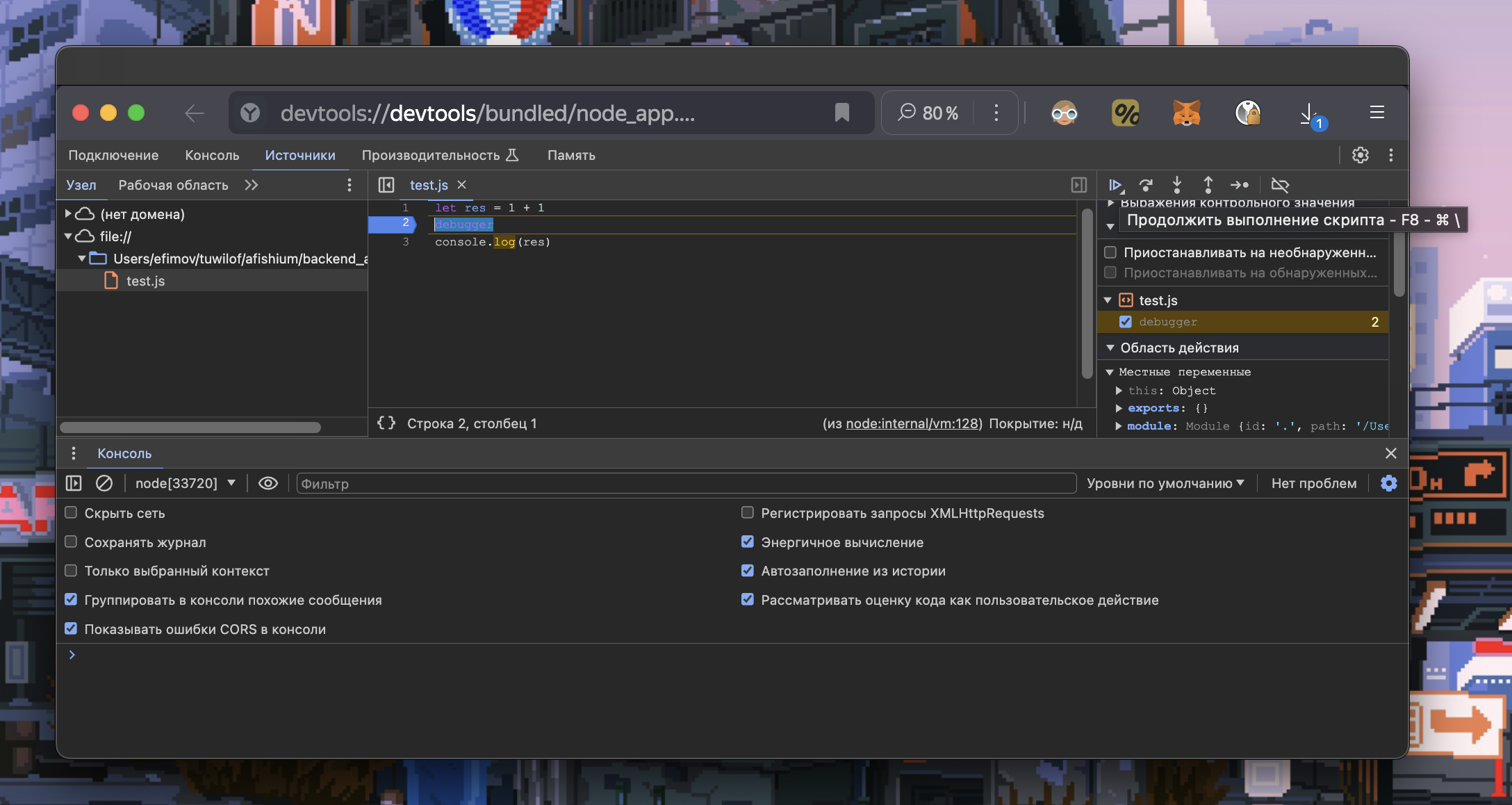1512x805 pixels.
Task: Expand the module variable entry
Action: (1119, 426)
